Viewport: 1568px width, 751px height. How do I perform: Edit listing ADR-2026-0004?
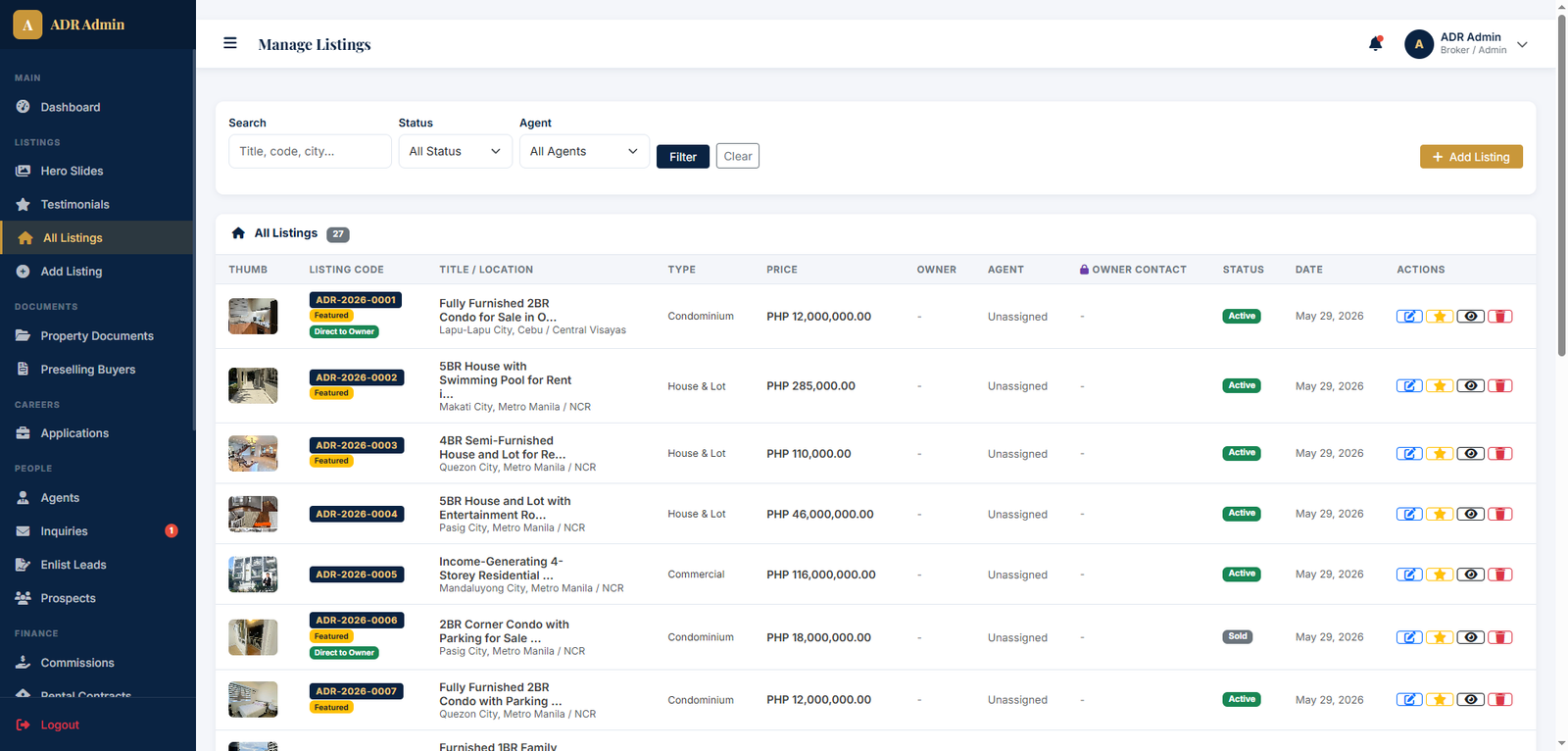pos(1409,515)
